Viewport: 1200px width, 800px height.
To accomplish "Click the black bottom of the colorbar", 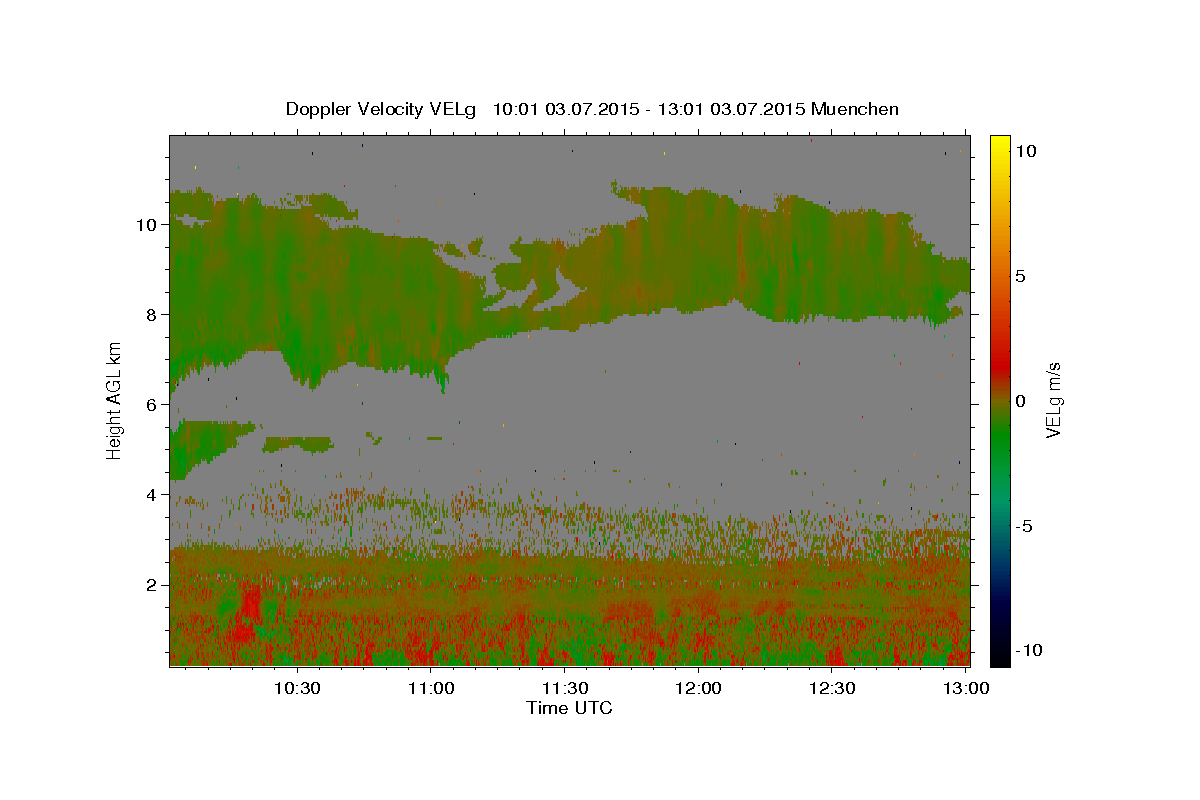I will tap(1000, 655).
